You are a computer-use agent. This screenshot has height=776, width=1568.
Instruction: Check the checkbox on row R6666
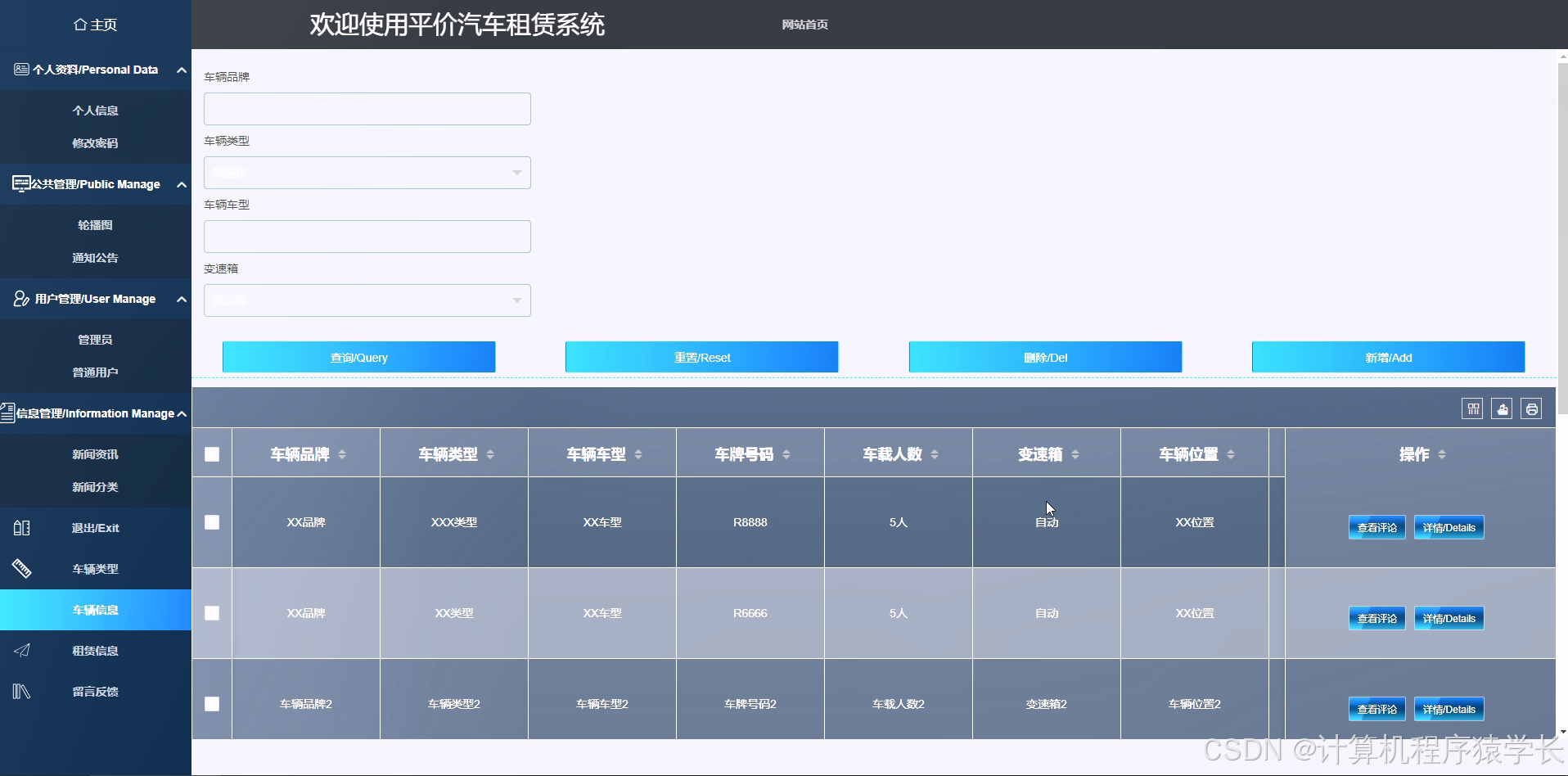coord(212,612)
